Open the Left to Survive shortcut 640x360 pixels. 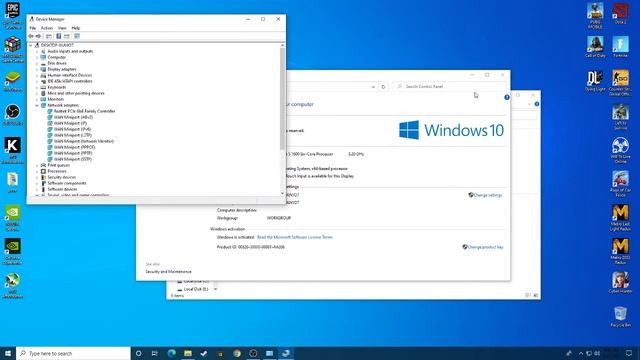point(620,117)
